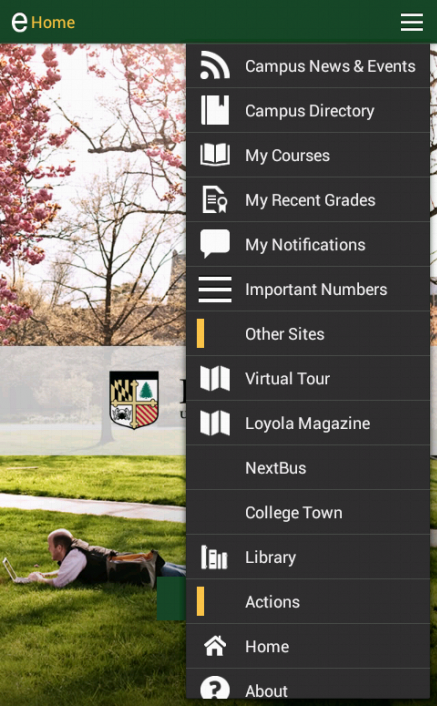Open the Important Numbers menu entry

308,289
